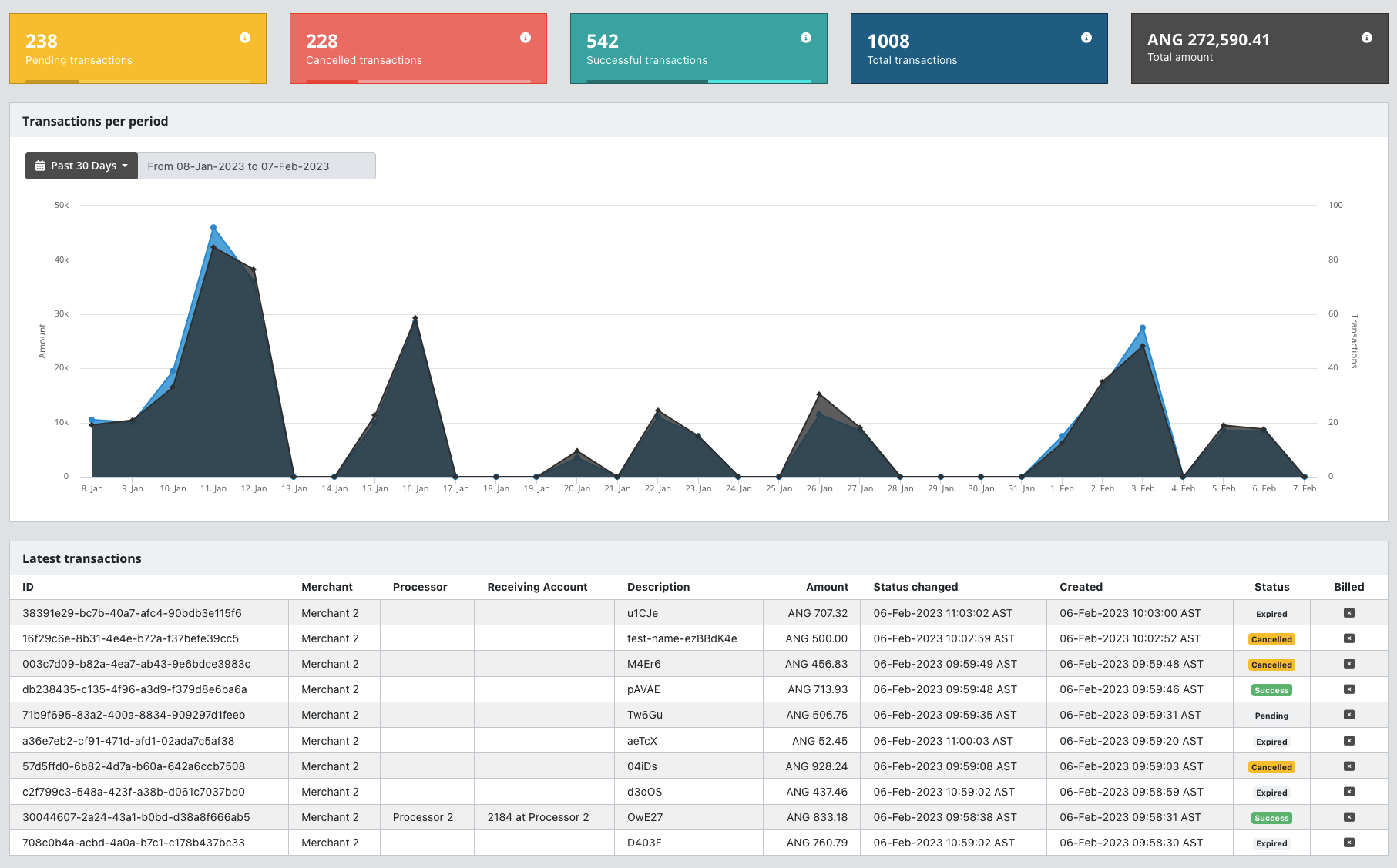Click created time 06-Feb-2023 10:03:00 AST
The image size is (1397, 868).
tap(1130, 613)
